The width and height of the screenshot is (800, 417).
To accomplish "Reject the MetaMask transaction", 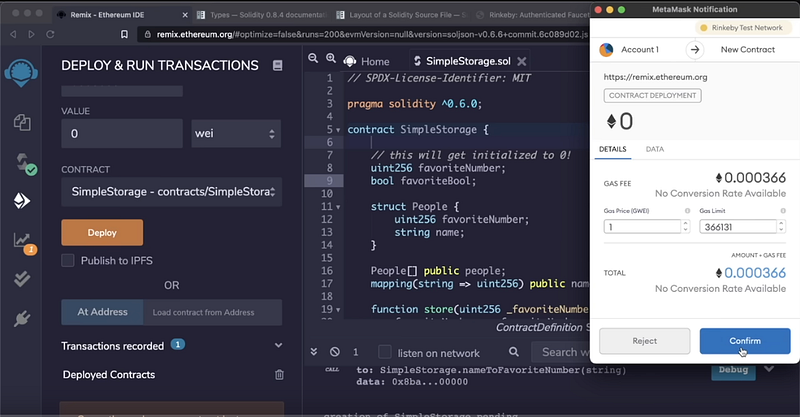I will coord(644,341).
